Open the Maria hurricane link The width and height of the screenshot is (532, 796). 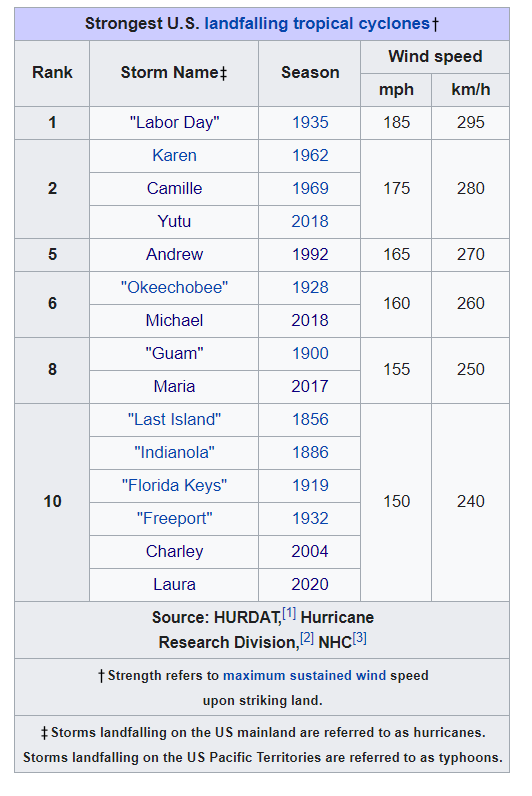tap(174, 386)
